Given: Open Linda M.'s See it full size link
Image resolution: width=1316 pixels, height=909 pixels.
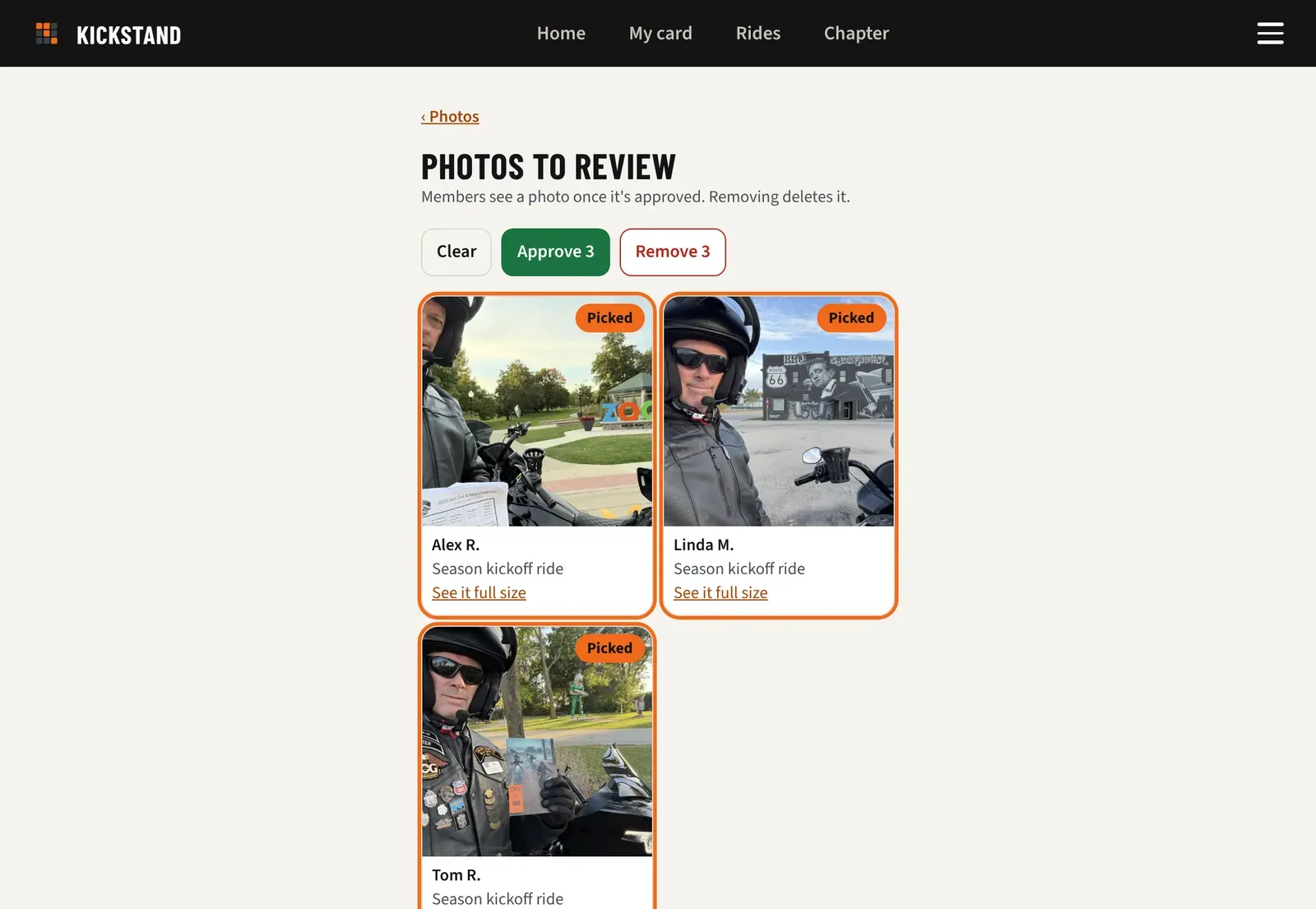Looking at the screenshot, I should [721, 593].
